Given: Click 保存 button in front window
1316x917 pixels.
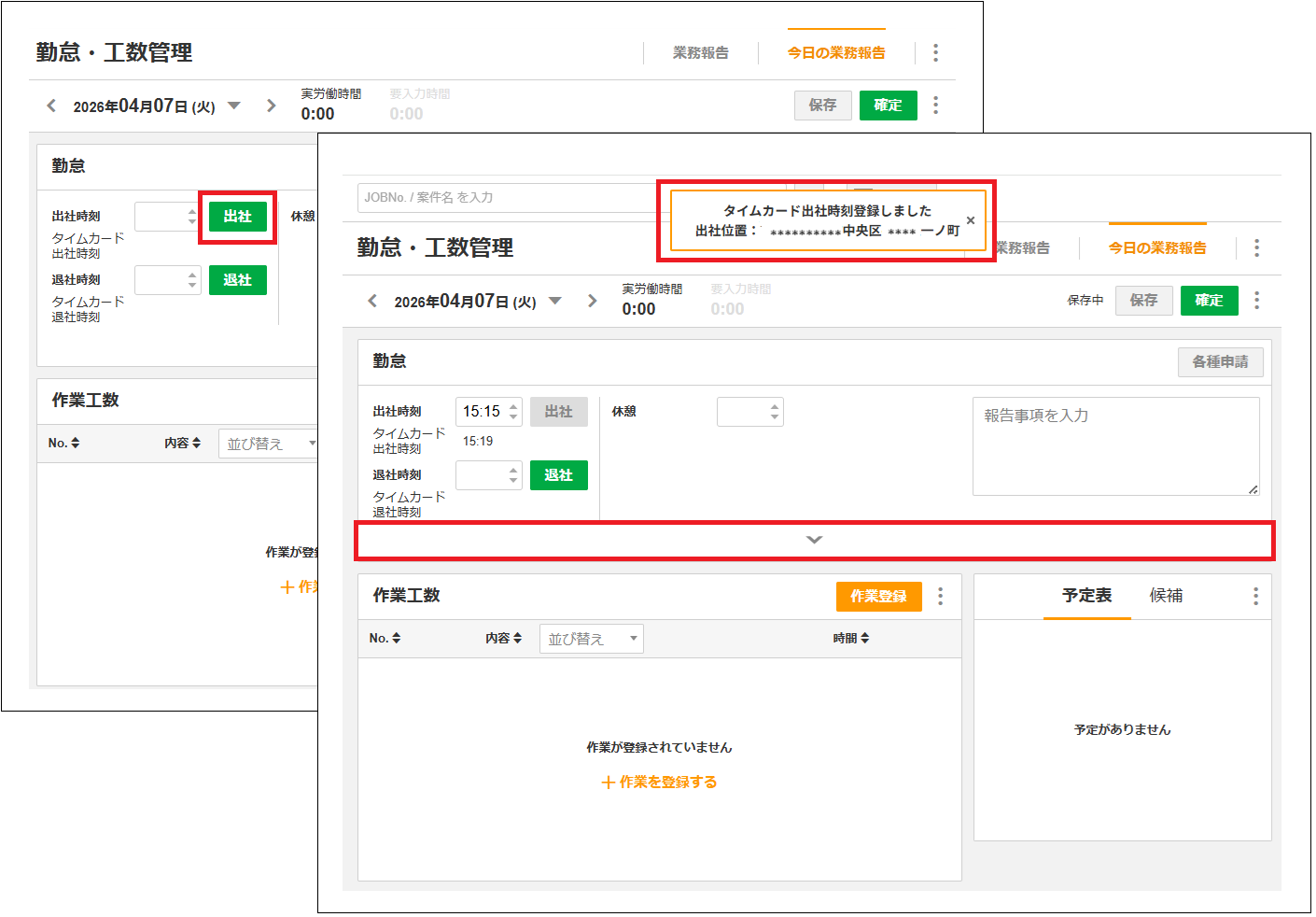Looking at the screenshot, I should [1144, 301].
